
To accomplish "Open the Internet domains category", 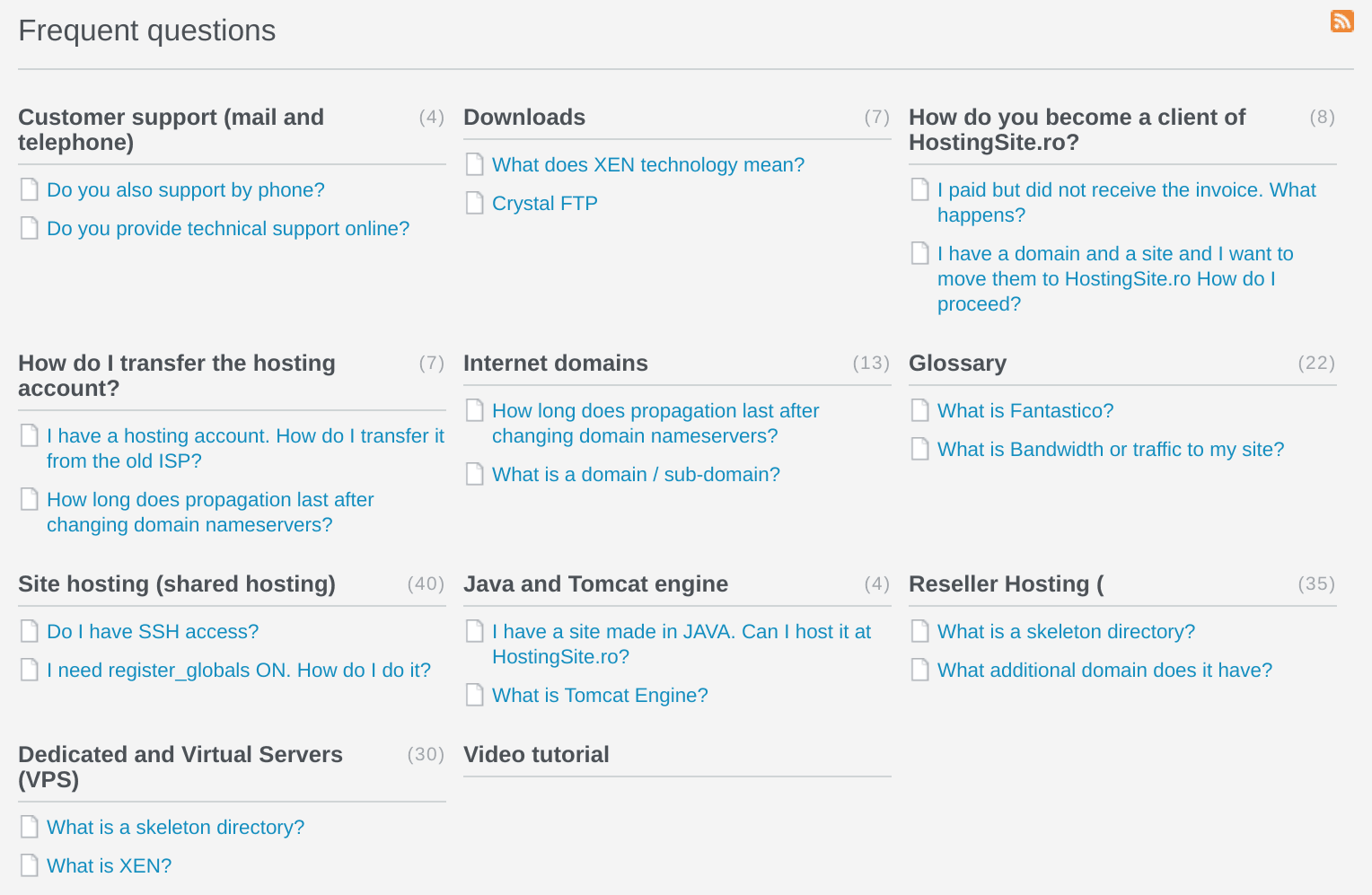I will 555,364.
